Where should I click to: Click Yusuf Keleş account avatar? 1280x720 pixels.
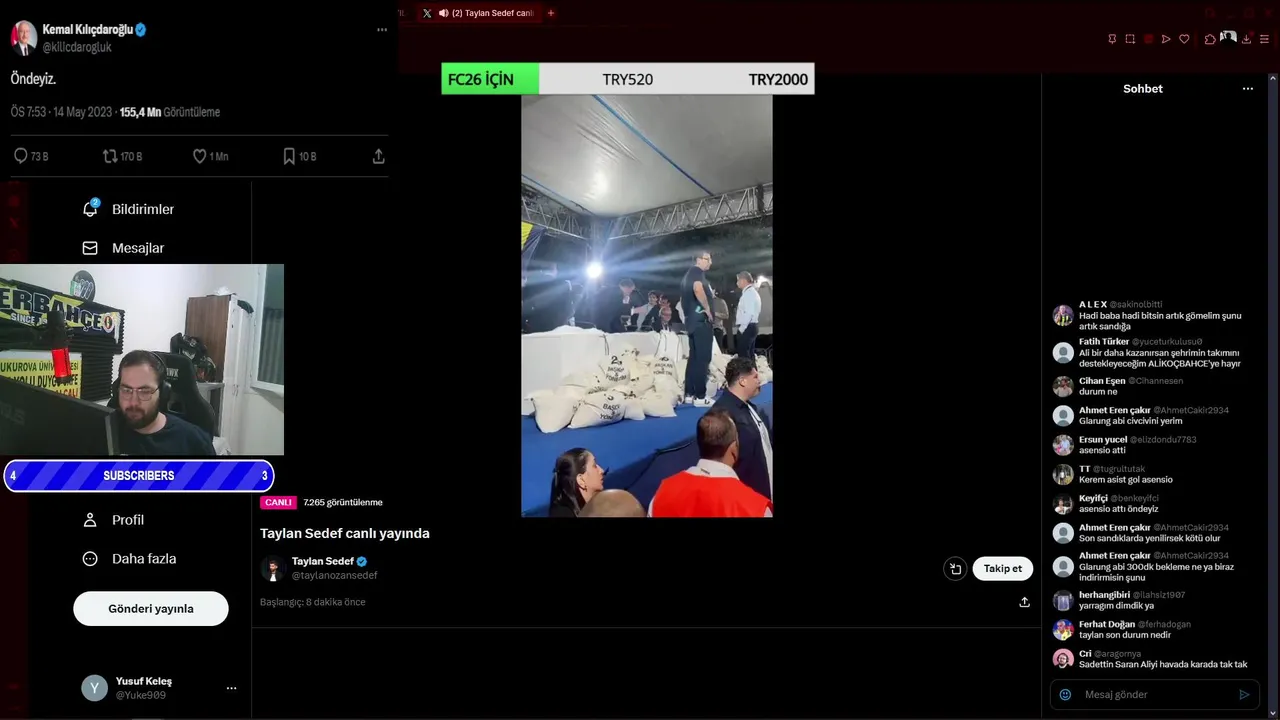94,688
